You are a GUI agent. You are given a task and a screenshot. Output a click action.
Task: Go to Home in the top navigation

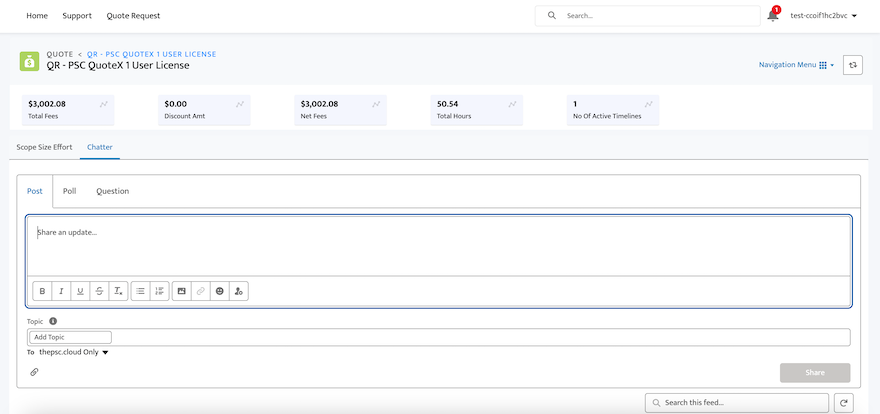pyautogui.click(x=37, y=16)
